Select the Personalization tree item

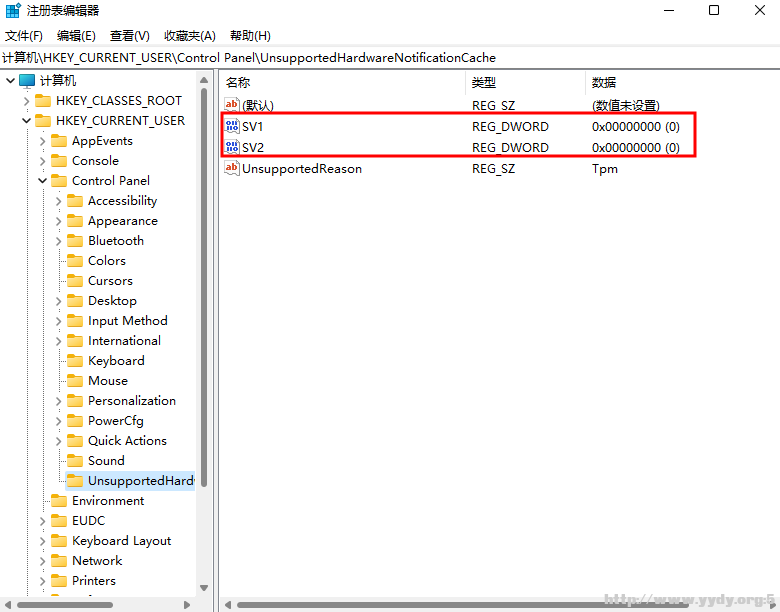point(132,401)
